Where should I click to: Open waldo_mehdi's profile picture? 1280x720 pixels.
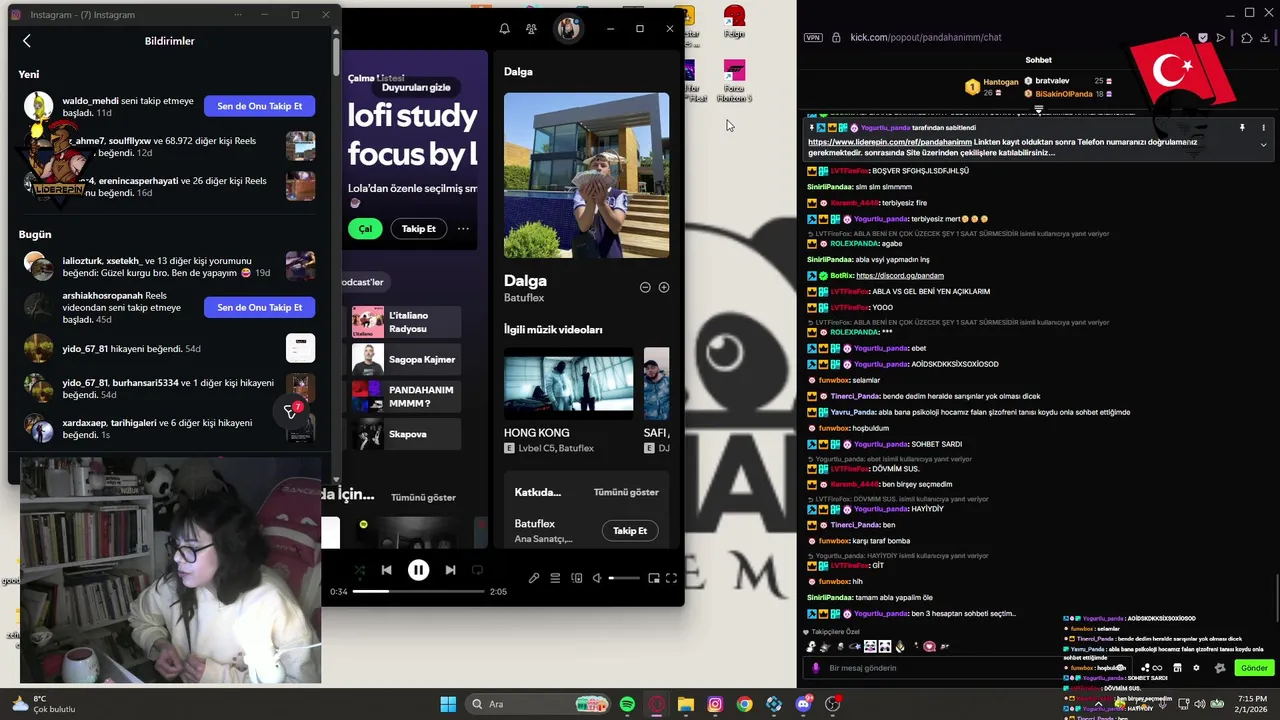[x=38, y=106]
